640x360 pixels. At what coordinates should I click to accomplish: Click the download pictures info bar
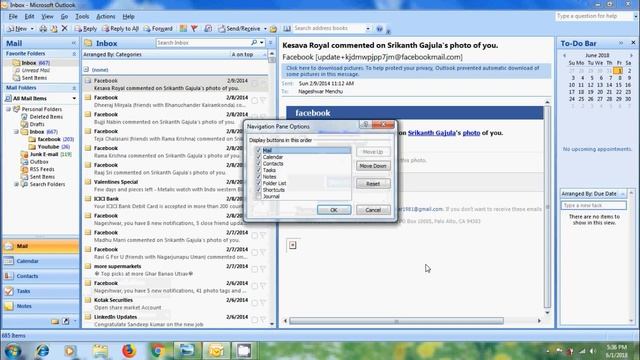coord(416,71)
